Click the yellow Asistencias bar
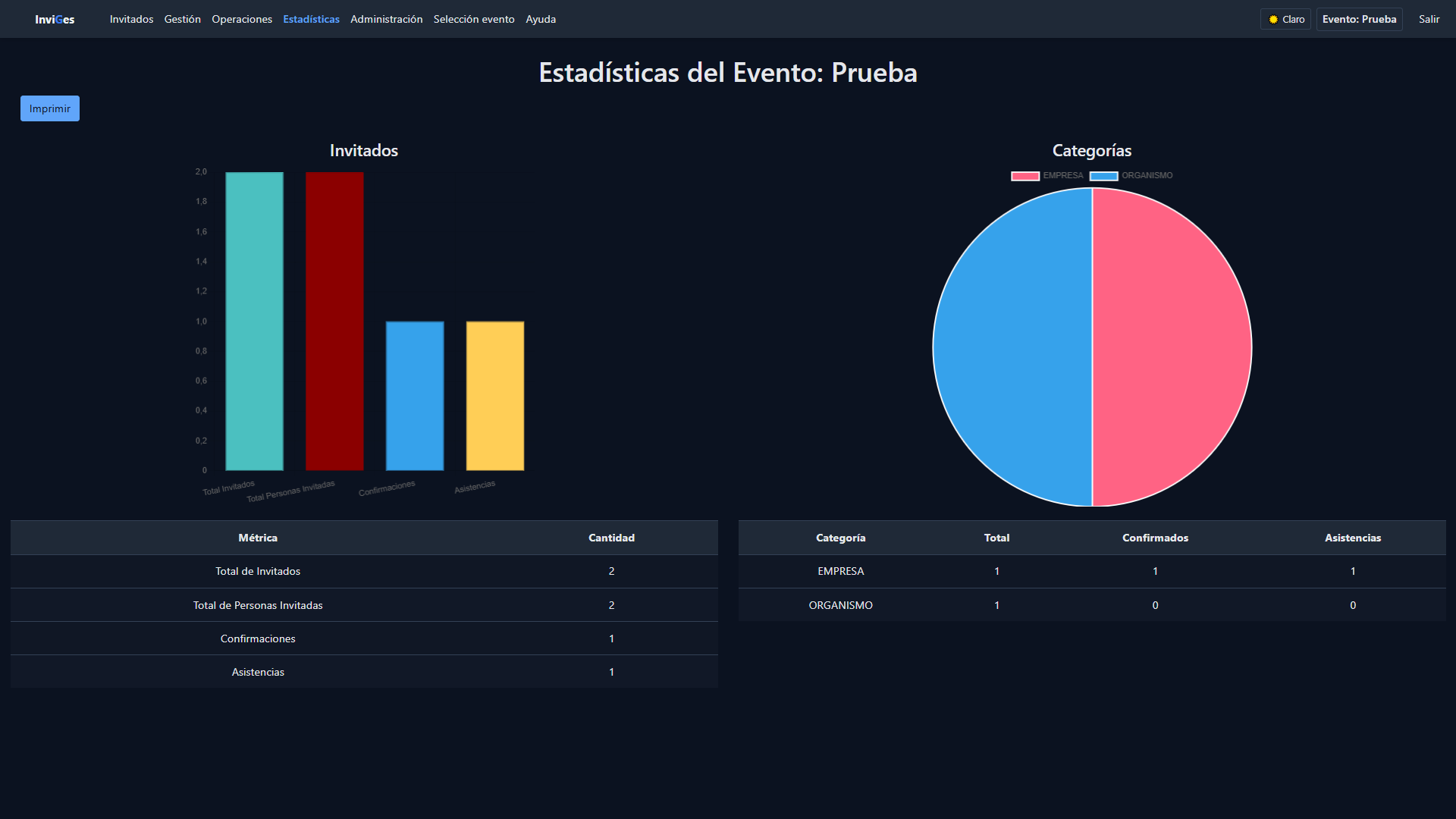1456x819 pixels. tap(494, 395)
